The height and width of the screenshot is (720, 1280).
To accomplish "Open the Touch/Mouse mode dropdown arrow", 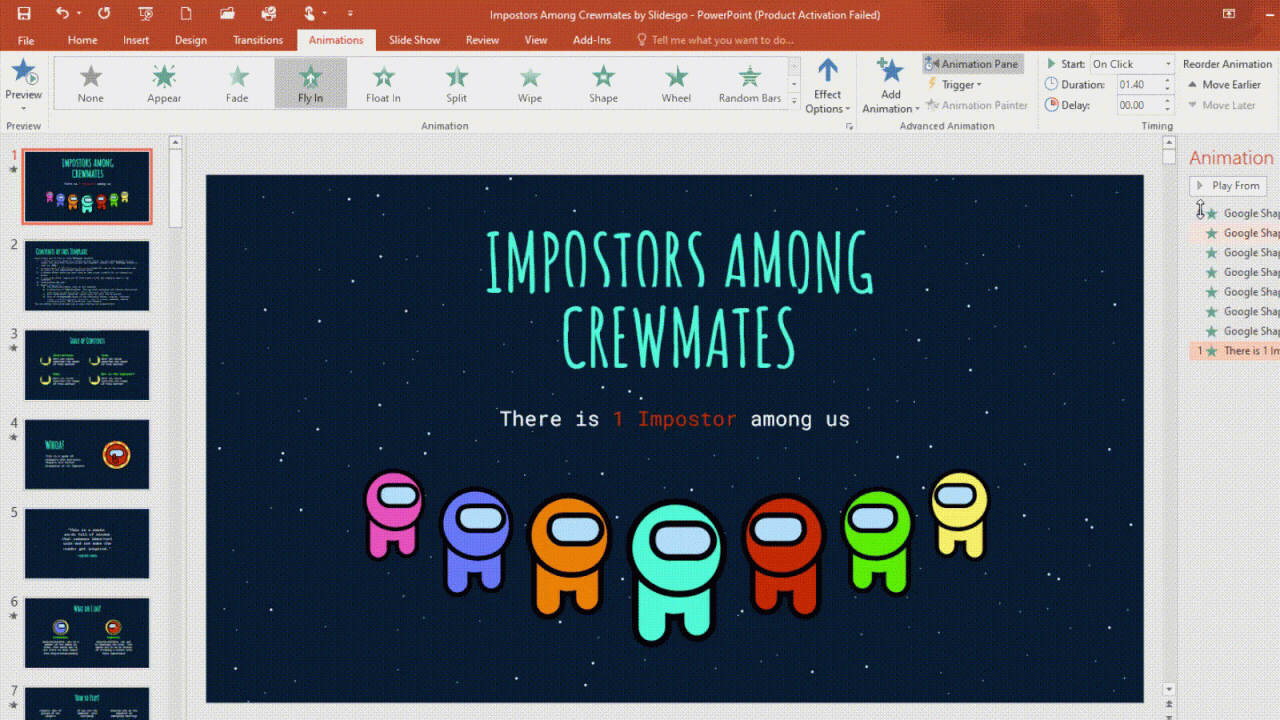I will pos(325,14).
